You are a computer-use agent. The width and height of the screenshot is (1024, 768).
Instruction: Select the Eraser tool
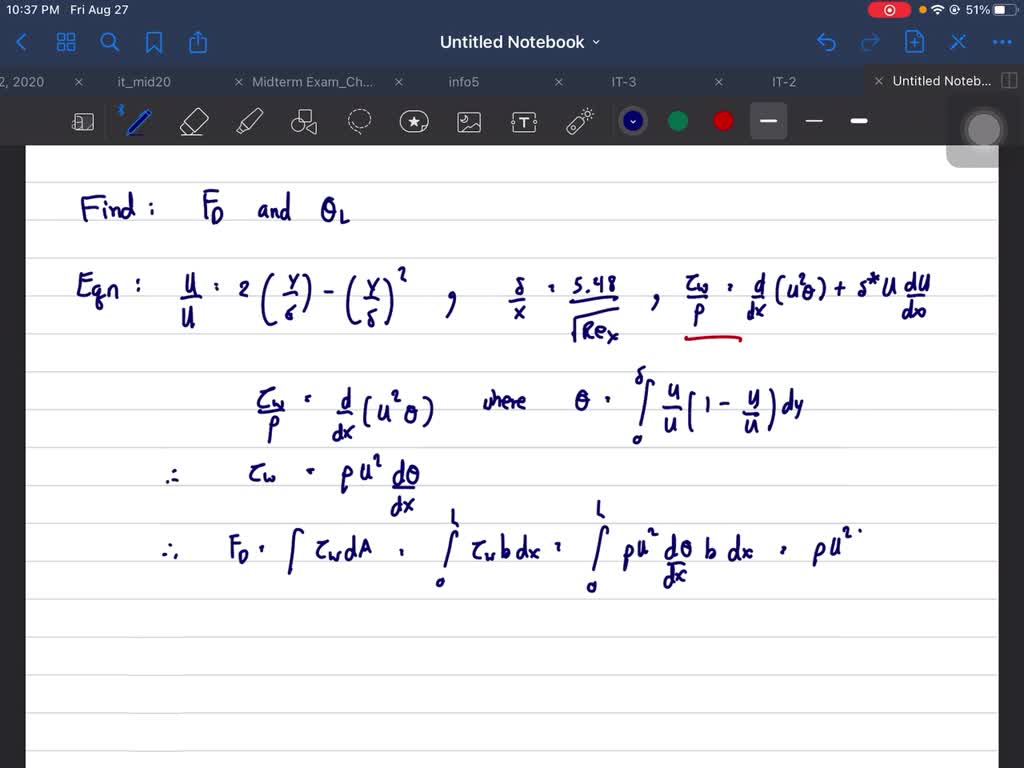[x=193, y=121]
